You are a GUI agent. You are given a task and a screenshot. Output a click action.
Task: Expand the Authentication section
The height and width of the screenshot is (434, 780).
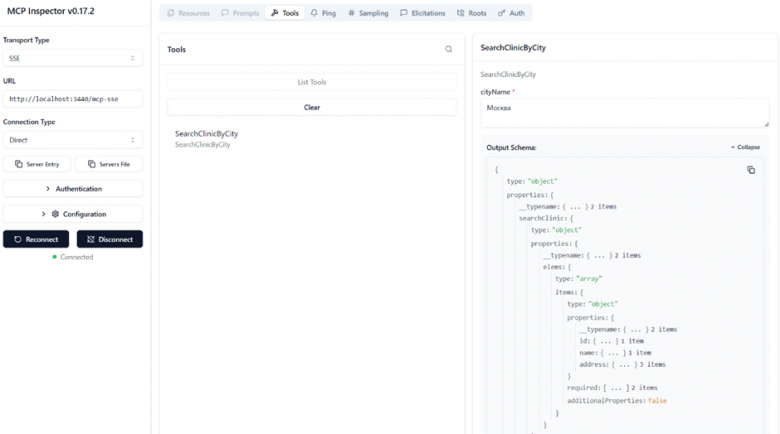click(73, 189)
